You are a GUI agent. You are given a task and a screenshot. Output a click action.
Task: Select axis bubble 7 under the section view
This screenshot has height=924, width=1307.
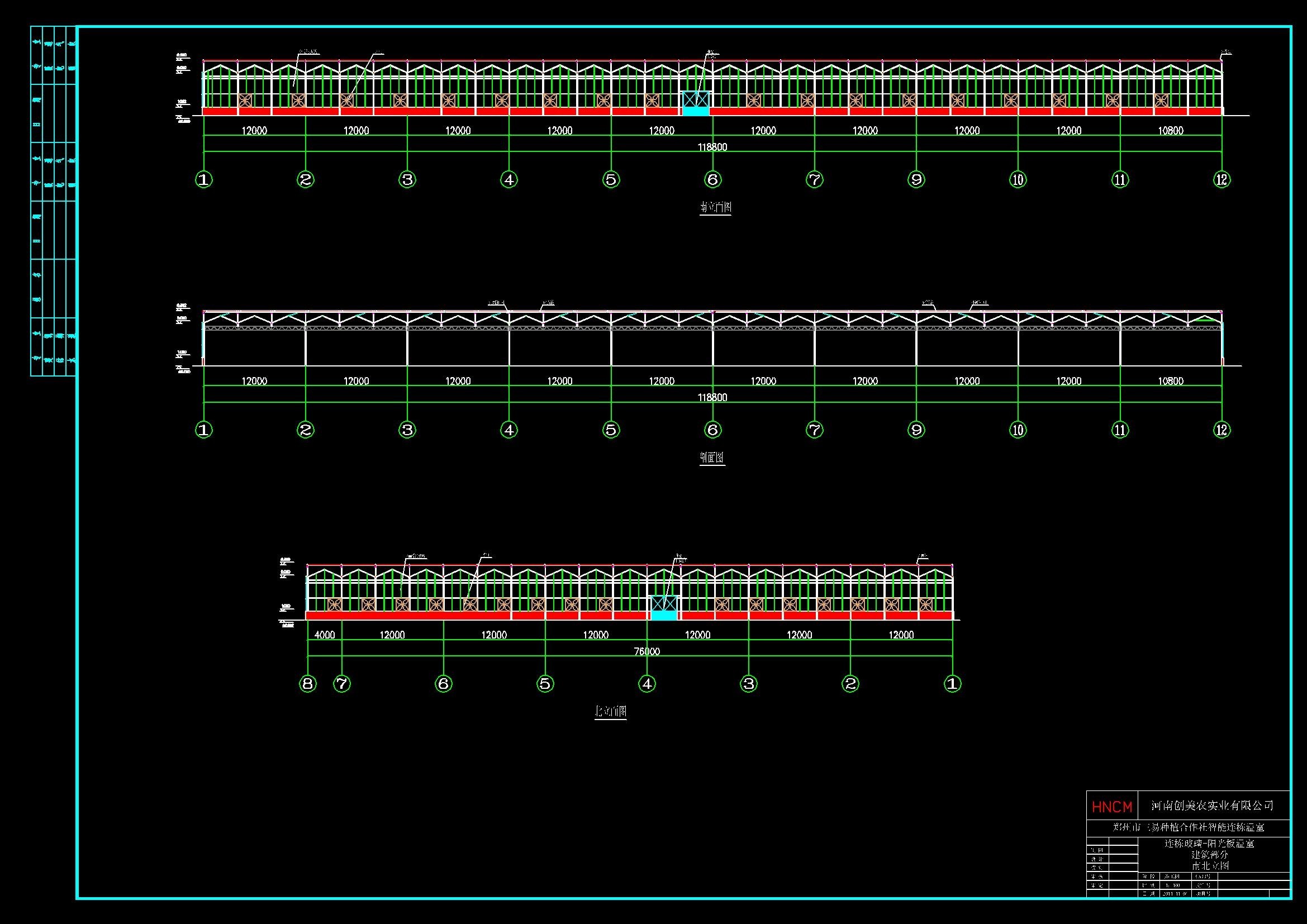click(x=815, y=430)
